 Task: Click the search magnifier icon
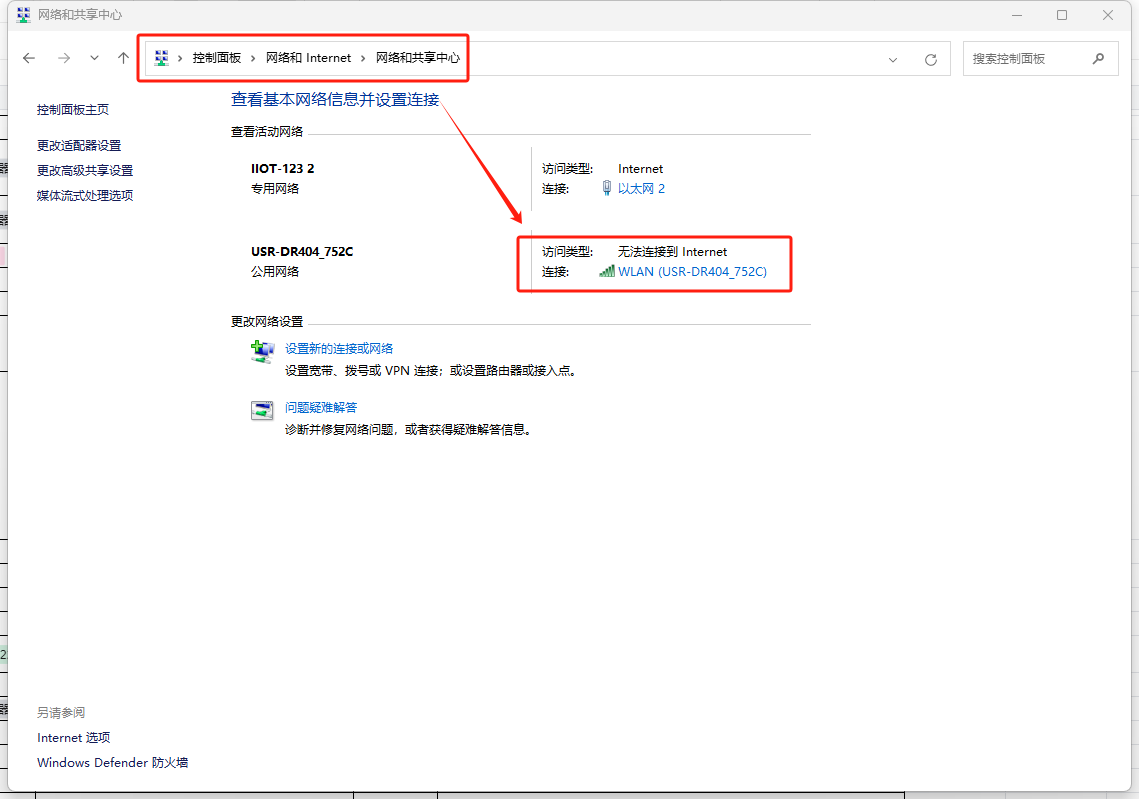point(1098,58)
